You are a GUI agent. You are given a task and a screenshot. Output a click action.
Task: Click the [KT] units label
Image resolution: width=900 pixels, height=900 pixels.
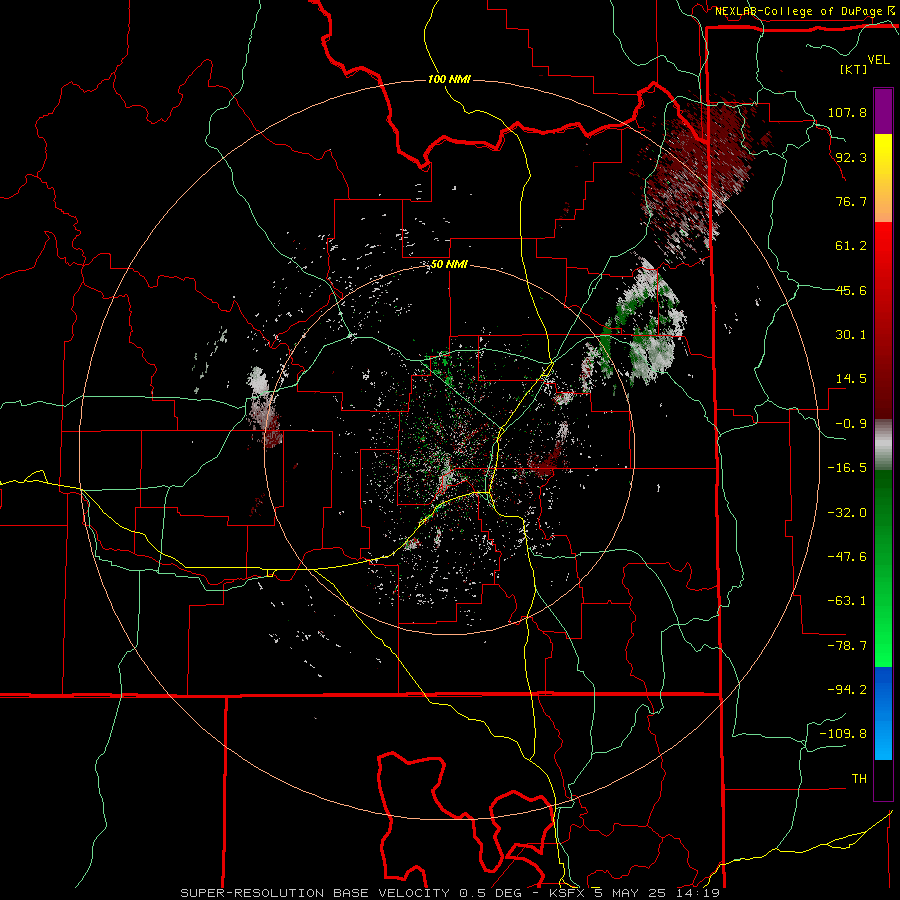tap(854, 69)
